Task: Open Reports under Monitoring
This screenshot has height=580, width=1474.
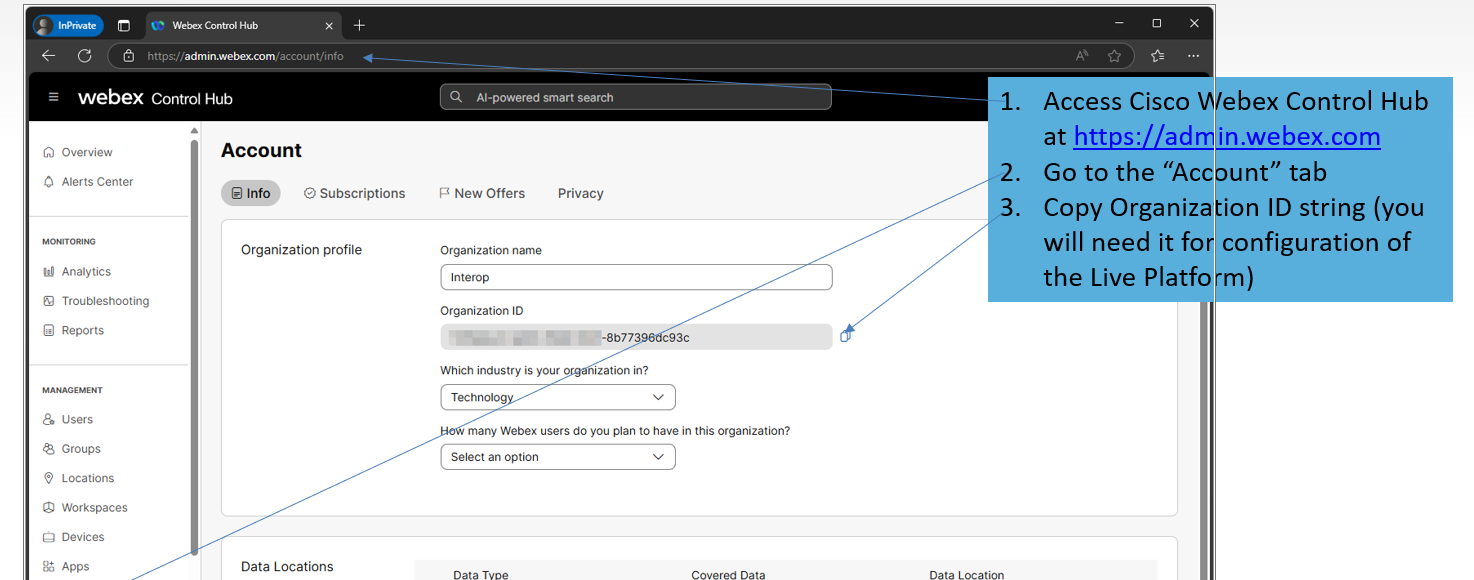Action: coord(82,330)
